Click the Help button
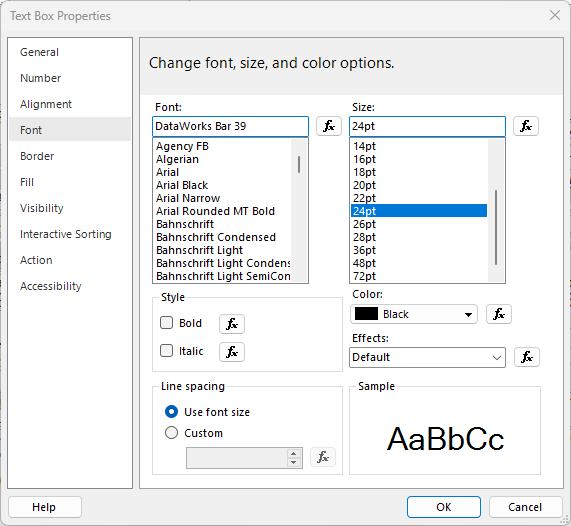Screen dimensions: 571x526 [x=44, y=507]
